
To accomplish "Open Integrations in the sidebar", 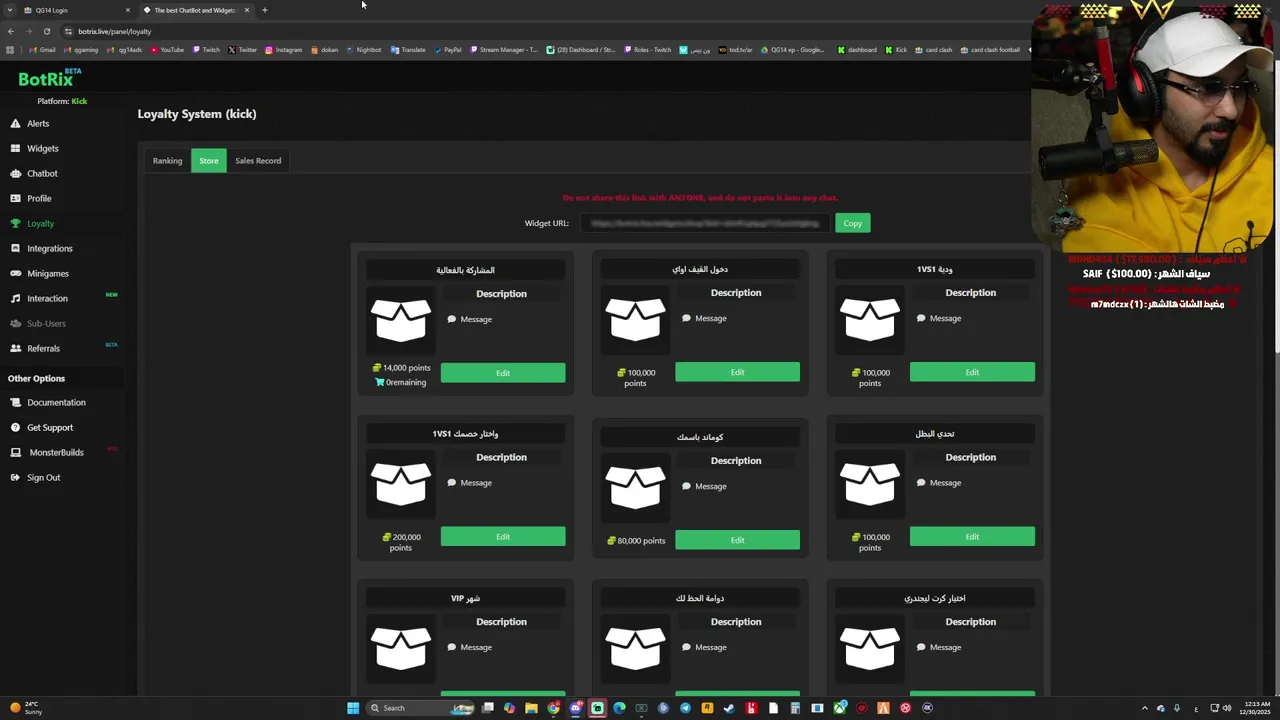I will pos(49,248).
